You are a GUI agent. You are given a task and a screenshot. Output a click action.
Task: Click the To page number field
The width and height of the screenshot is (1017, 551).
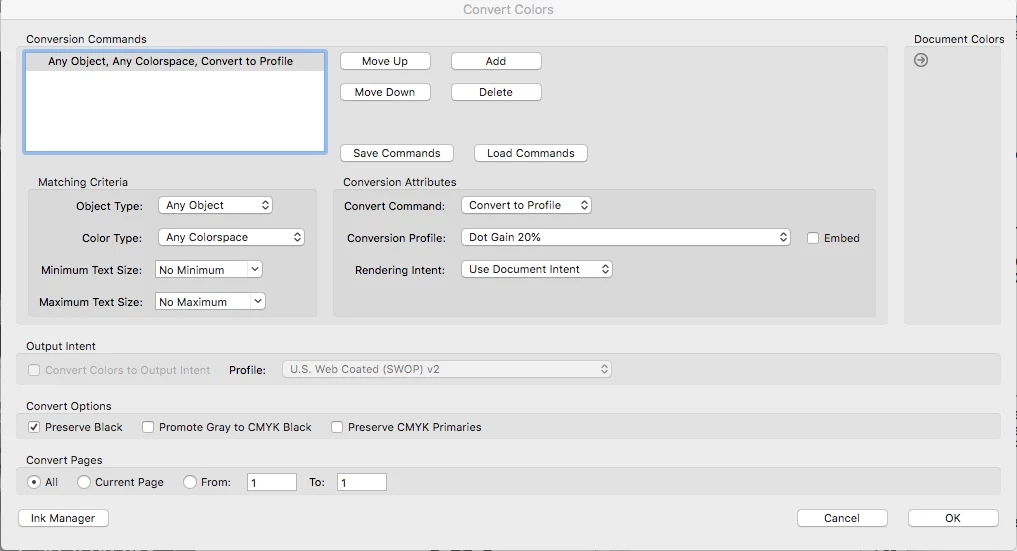tap(362, 482)
